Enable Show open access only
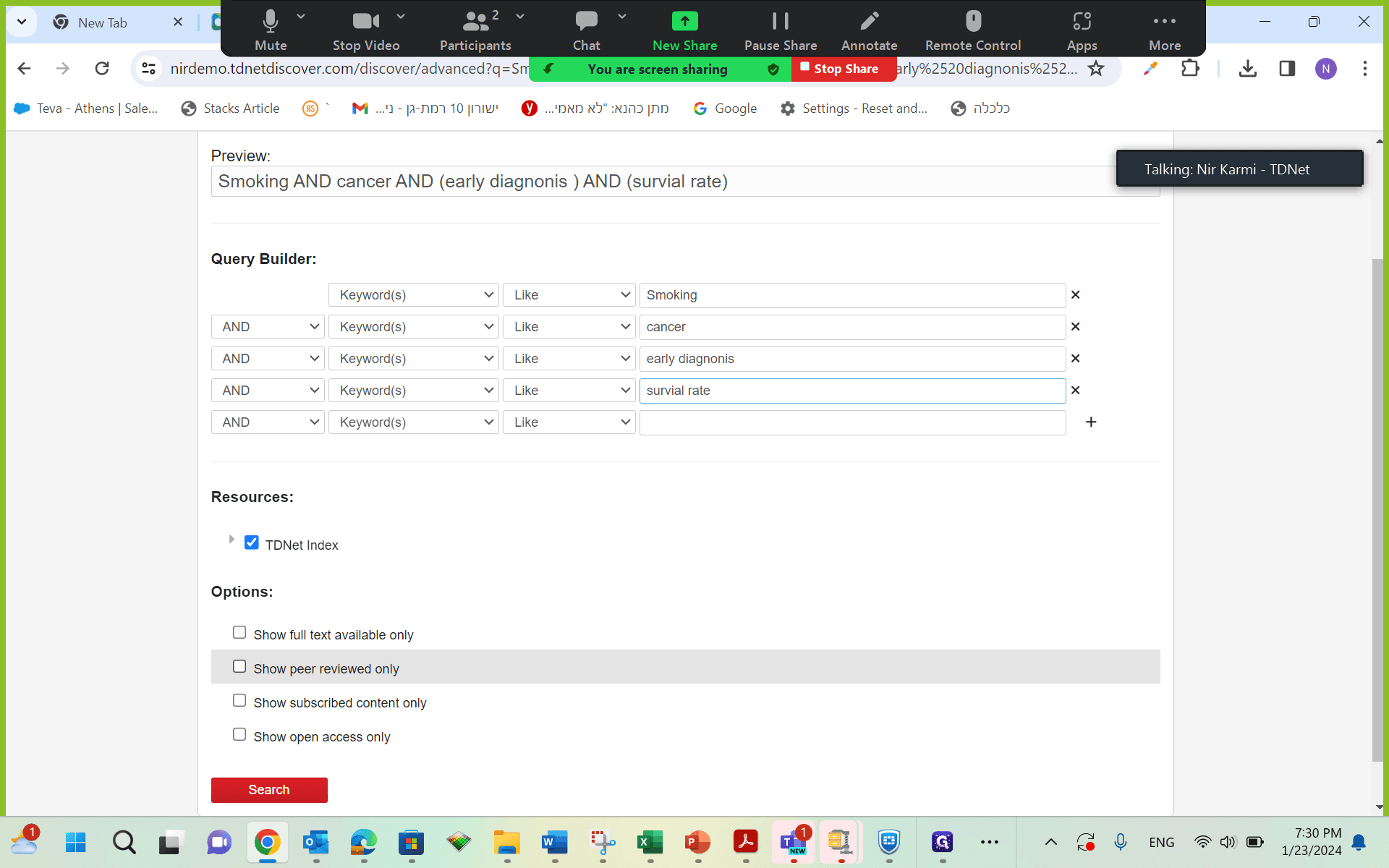The image size is (1389, 868). tap(239, 735)
